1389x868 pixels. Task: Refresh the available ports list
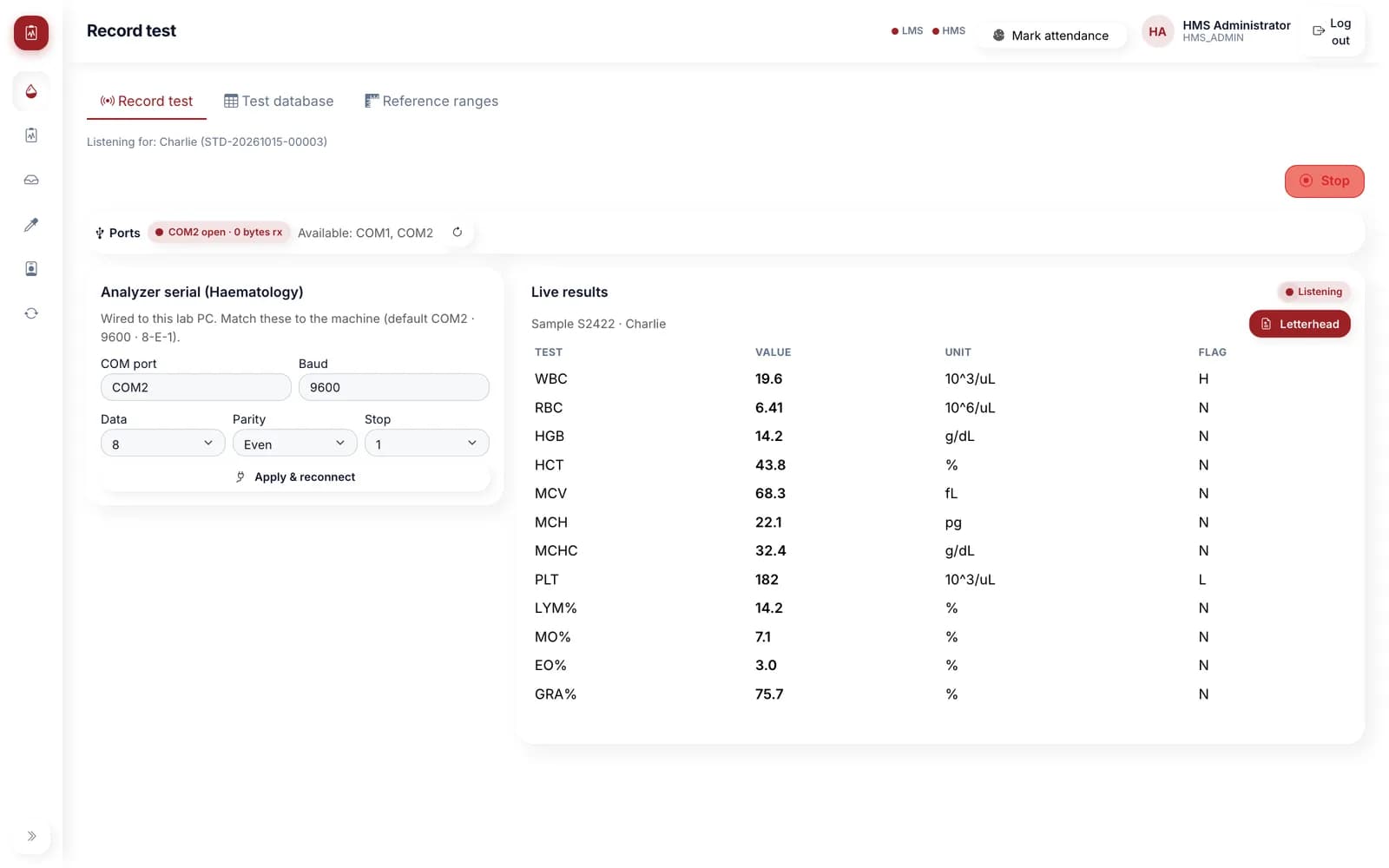[458, 232]
